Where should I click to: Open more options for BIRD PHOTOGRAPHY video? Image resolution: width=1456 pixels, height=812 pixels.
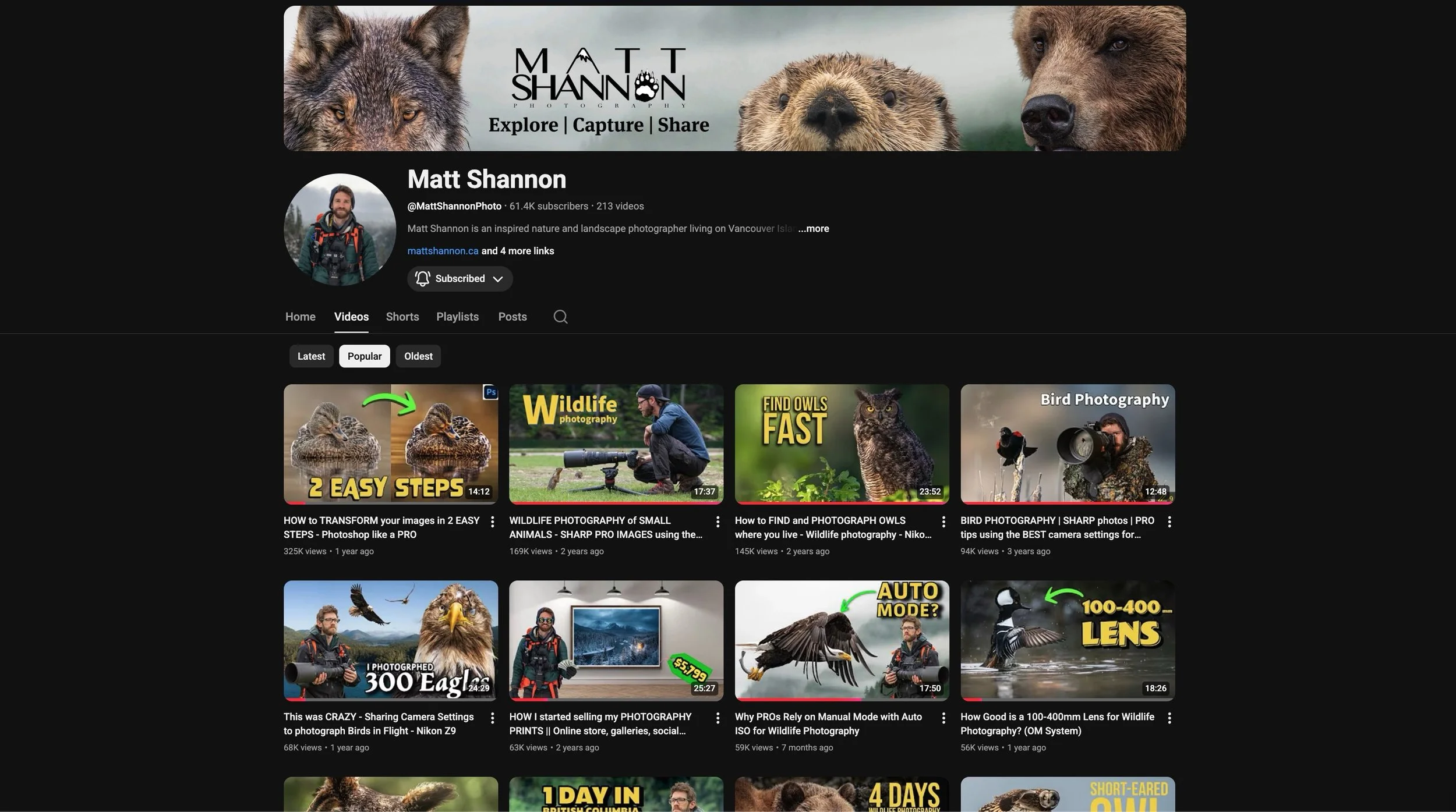coord(1169,522)
